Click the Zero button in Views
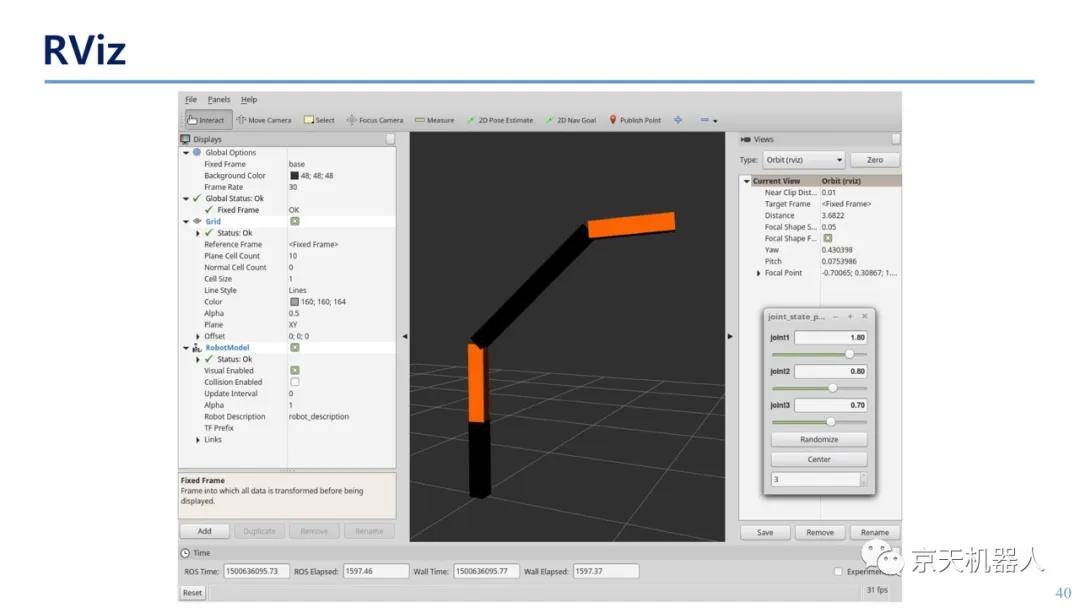The image size is (1080, 608). (875, 160)
